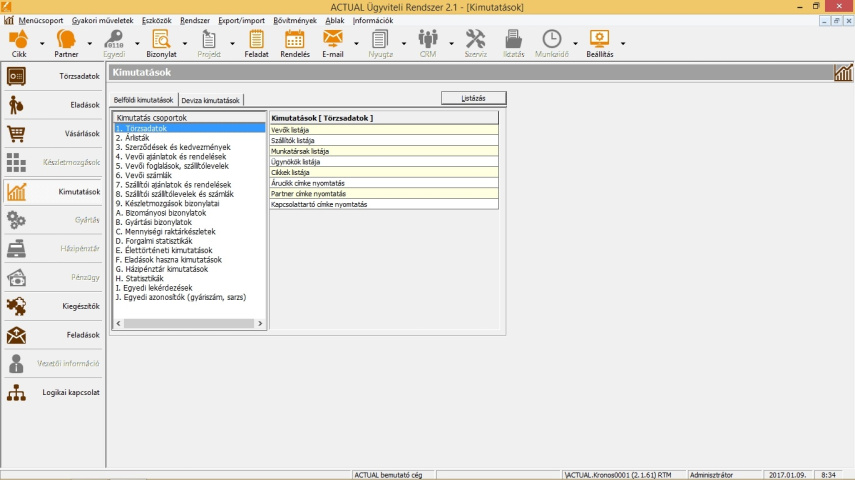This screenshot has width=855, height=480.
Task: Open the Cikk toolbar icon
Action: [19, 40]
